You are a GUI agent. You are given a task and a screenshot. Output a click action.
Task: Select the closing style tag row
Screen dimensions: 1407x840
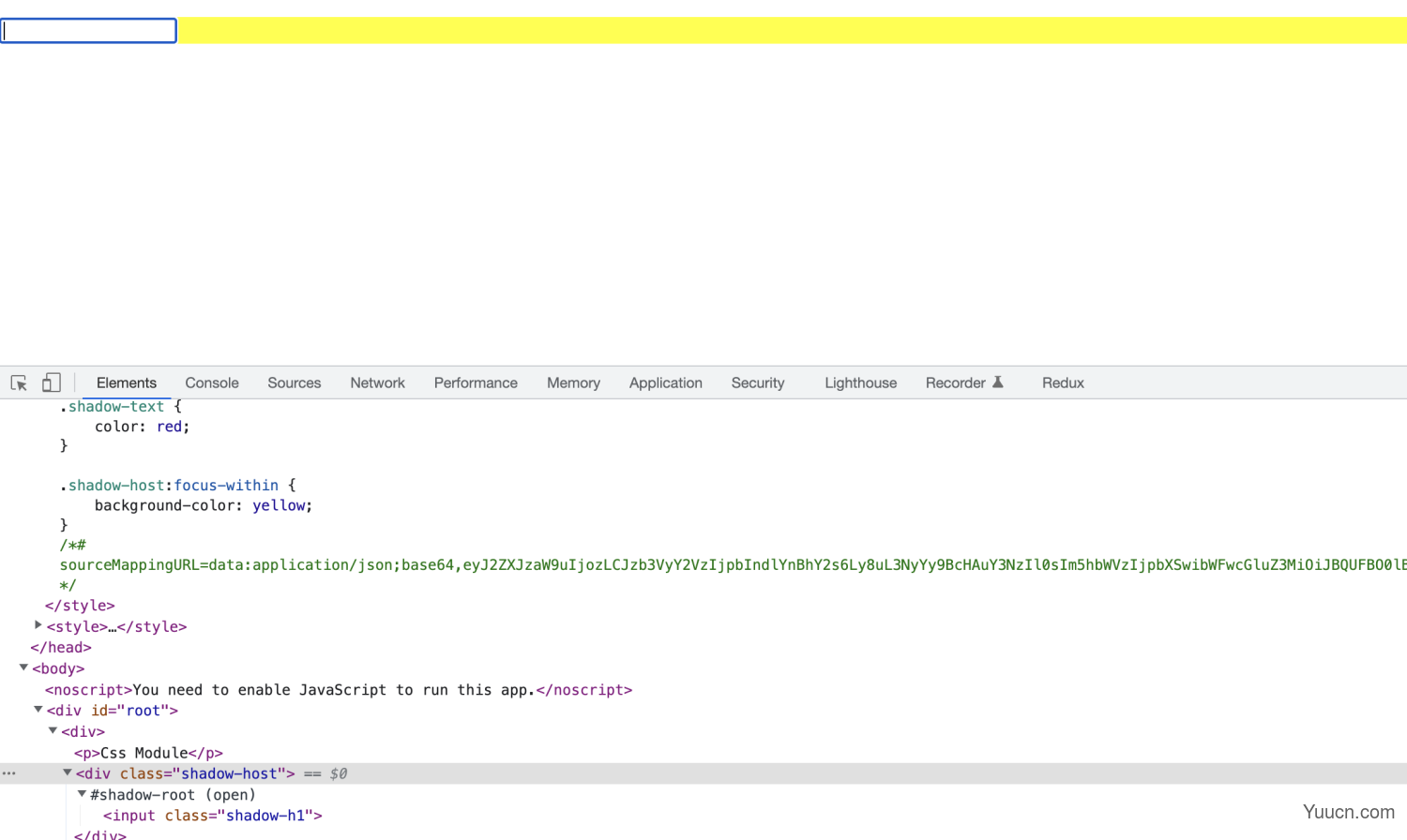(x=80, y=606)
